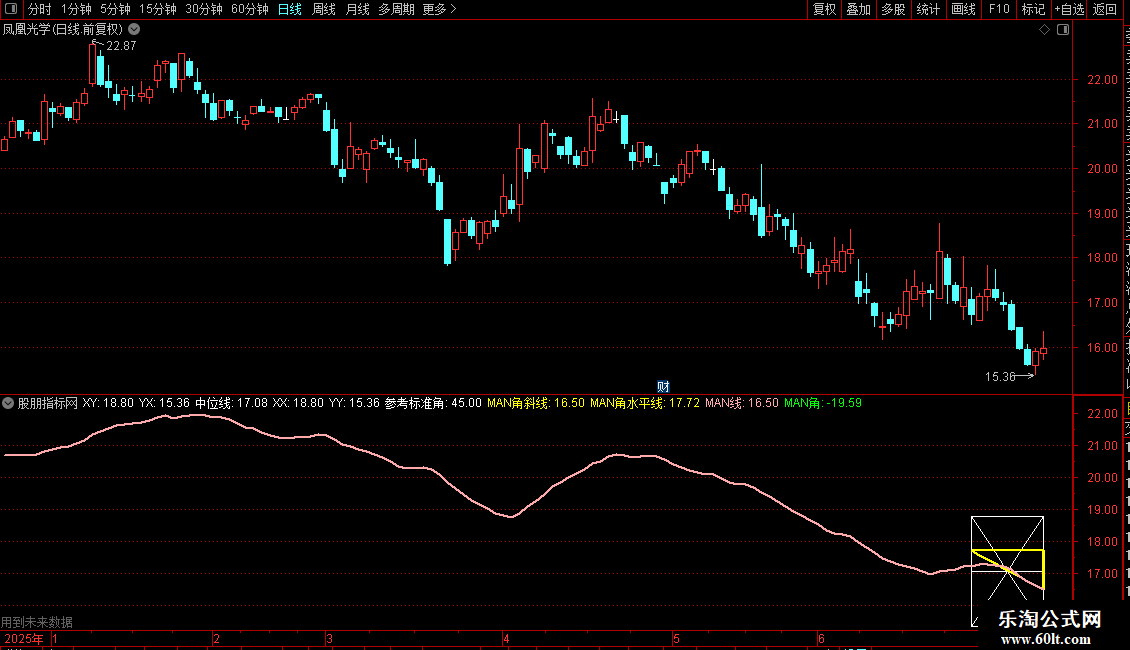Viewport: 1130px width, 650px height.
Task: Click the 财 financial marker on chart
Action: (x=663, y=387)
